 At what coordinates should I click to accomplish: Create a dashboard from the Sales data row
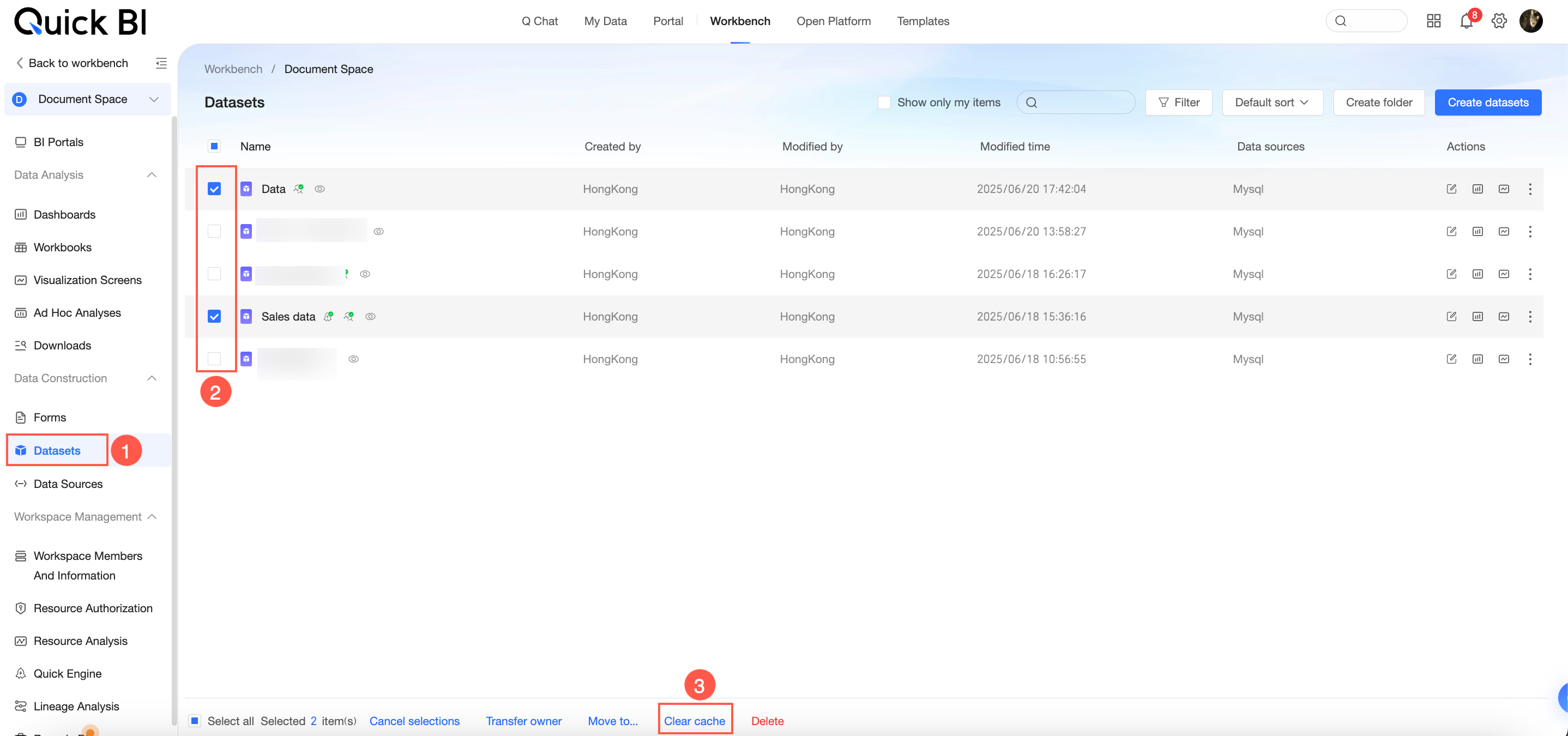pos(1477,317)
